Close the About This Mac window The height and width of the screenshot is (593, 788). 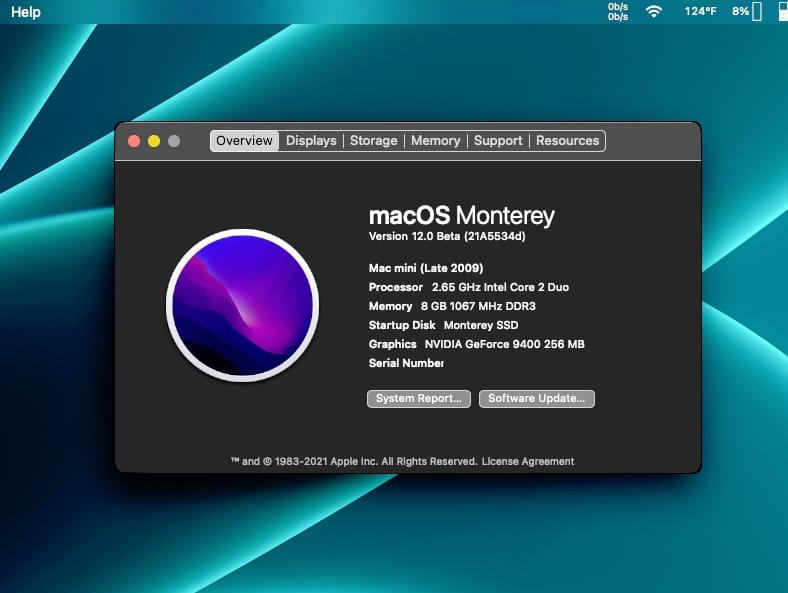point(134,141)
